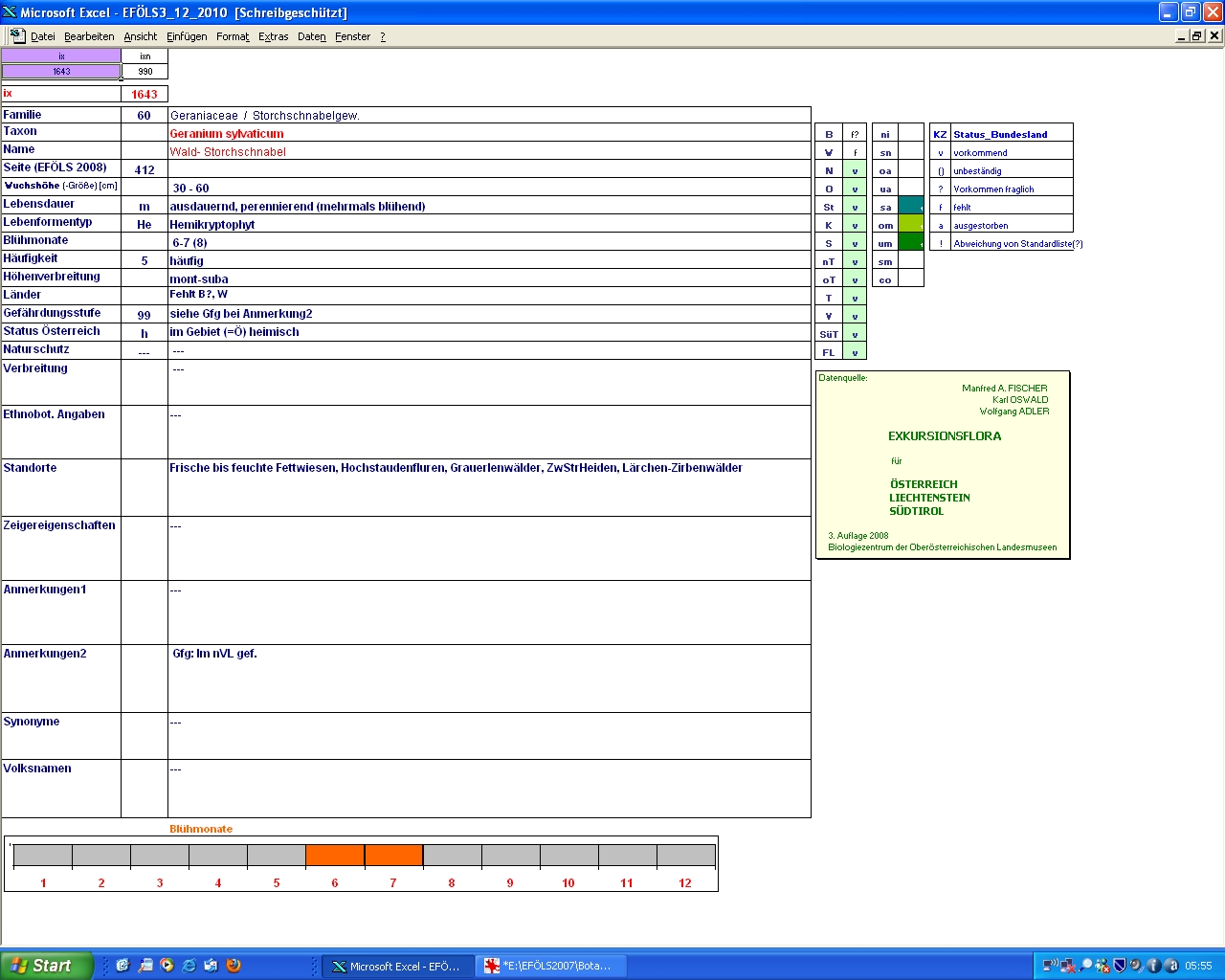
Task: Switch to Microsoft Excel taskbar button
Action: coord(397,966)
